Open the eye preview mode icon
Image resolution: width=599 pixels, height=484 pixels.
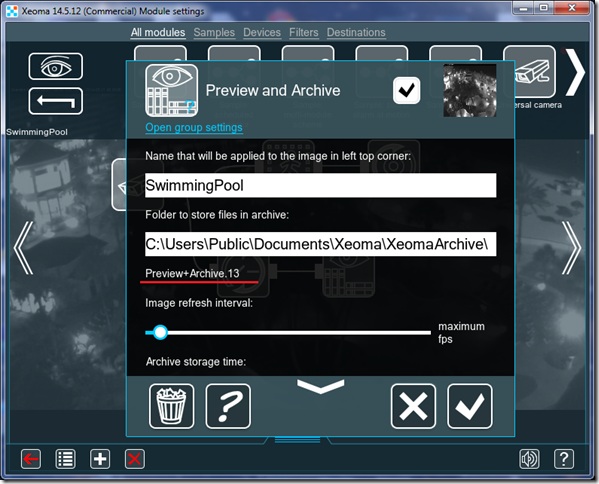click(x=55, y=66)
